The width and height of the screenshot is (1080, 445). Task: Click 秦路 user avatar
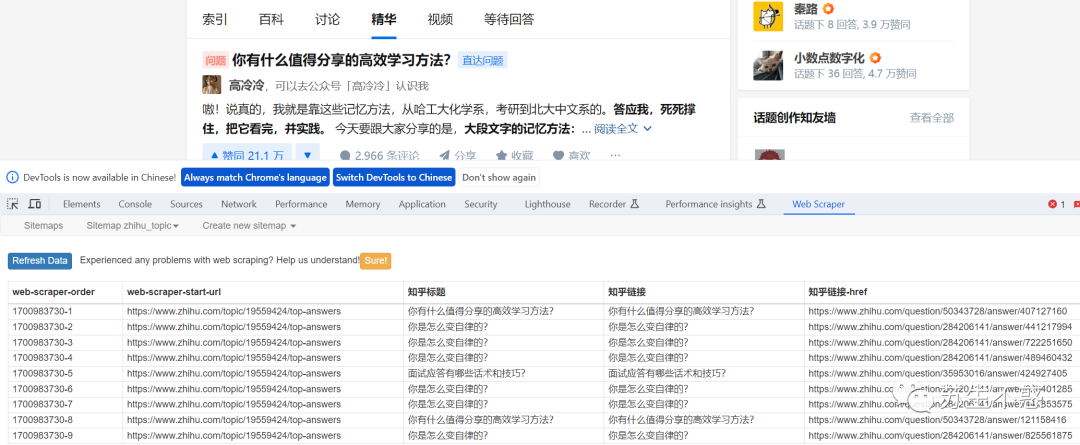pyautogui.click(x=769, y=17)
